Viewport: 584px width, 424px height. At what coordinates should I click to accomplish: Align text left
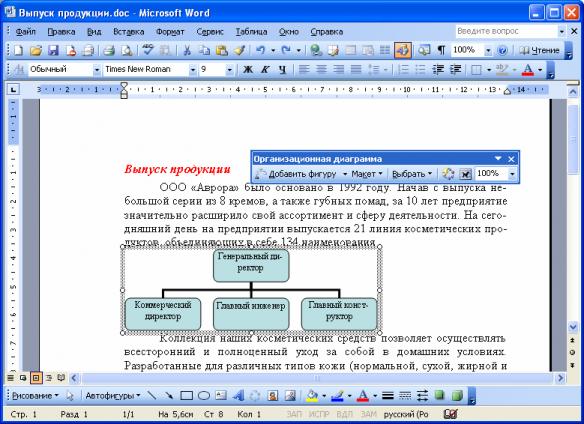coord(304,69)
